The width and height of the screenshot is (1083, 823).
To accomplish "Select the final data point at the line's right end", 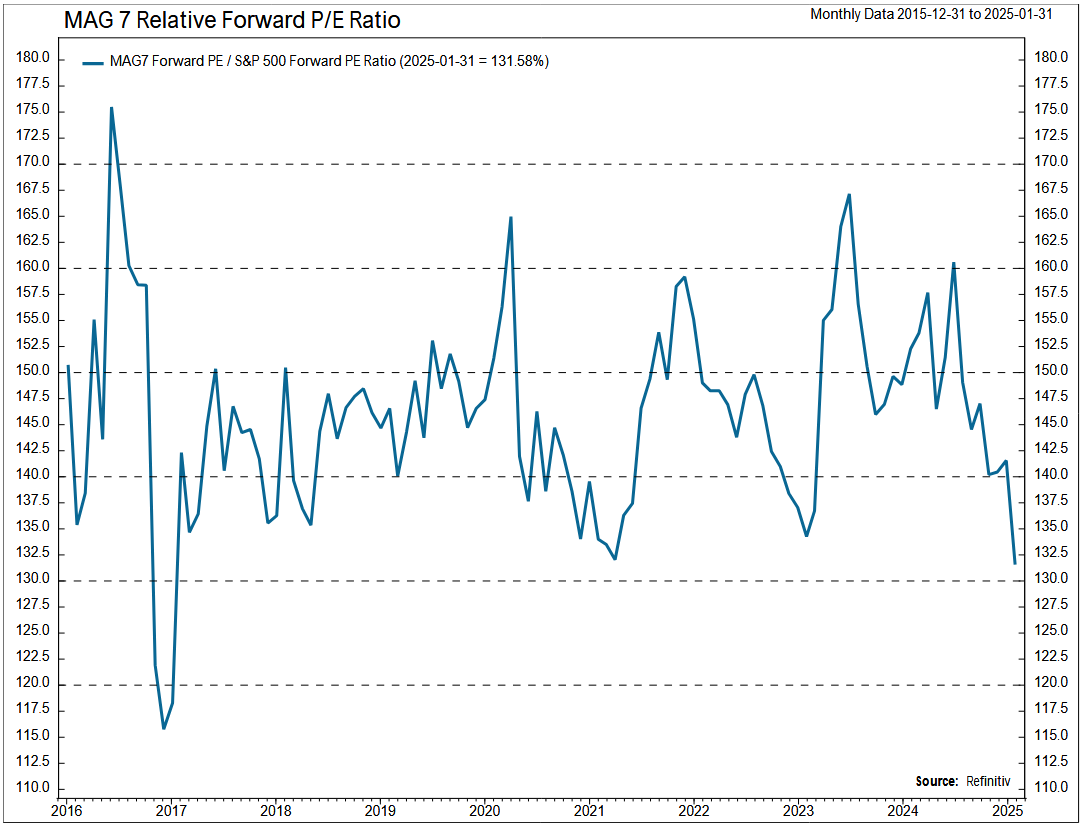I will (x=1015, y=563).
